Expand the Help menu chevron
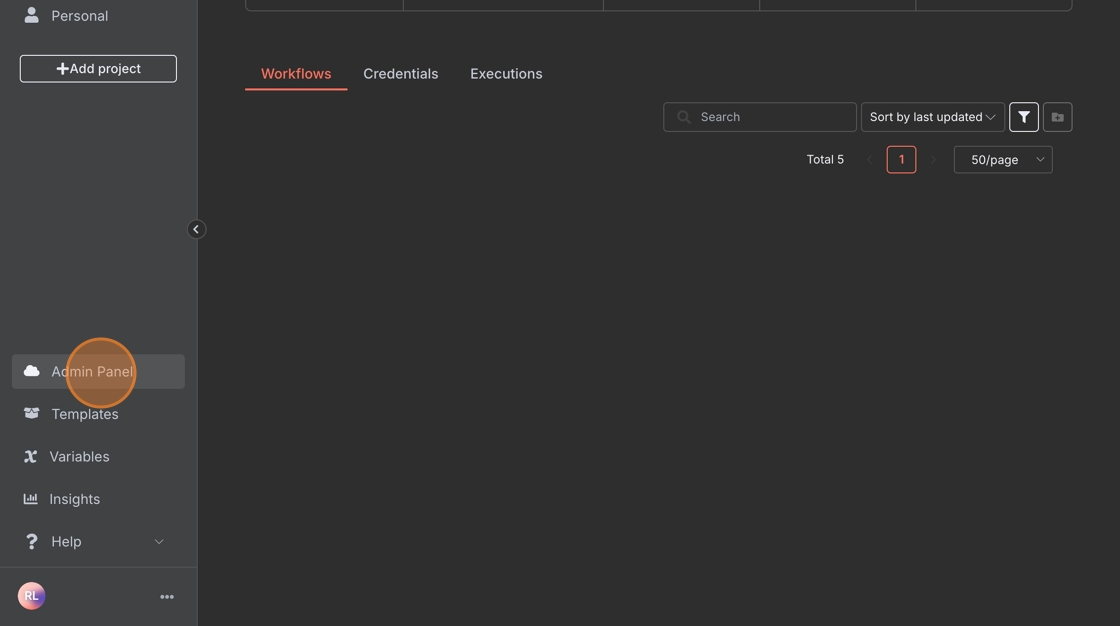The image size is (1120, 626). click(x=159, y=542)
